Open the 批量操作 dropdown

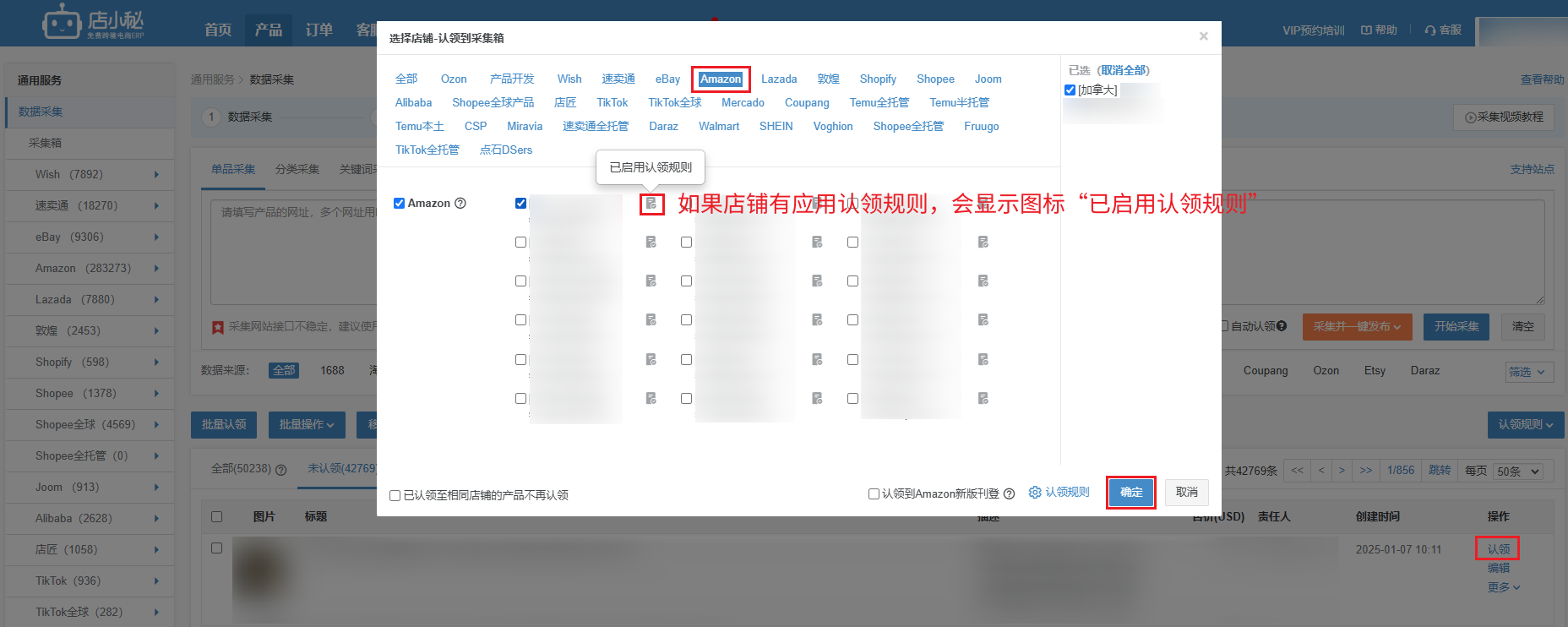point(307,424)
